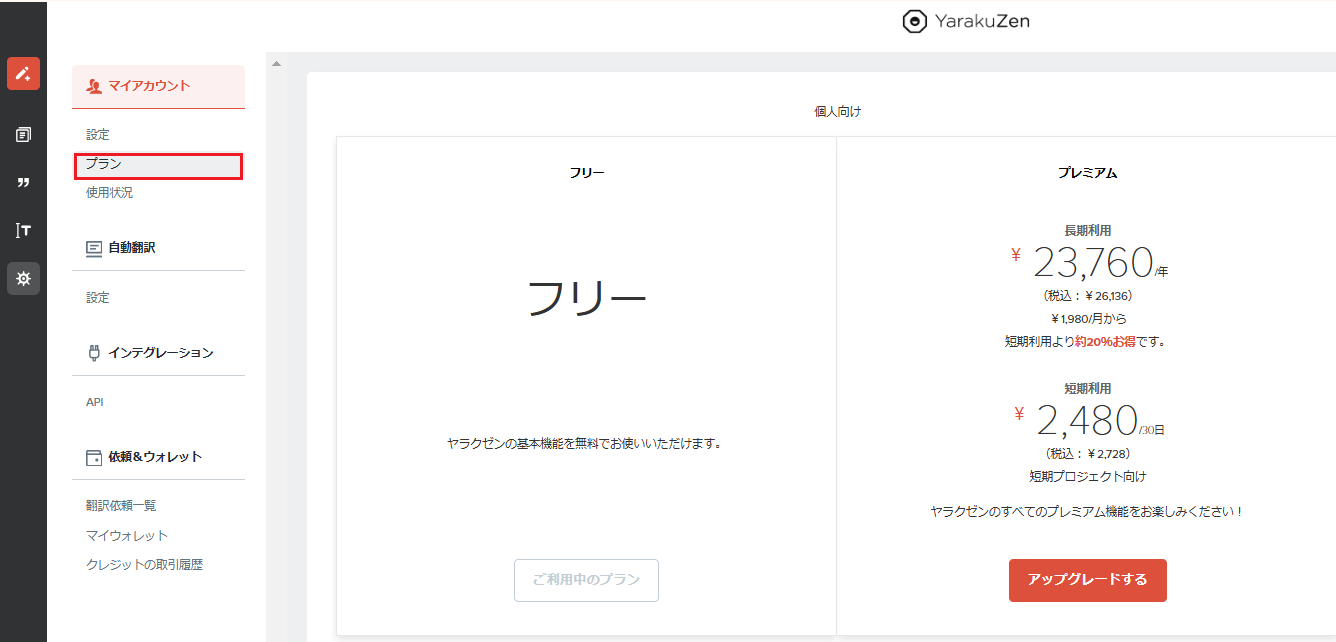Open クレジットの取引履歴 in the sidebar
The width and height of the screenshot is (1336, 642).
pos(144,564)
